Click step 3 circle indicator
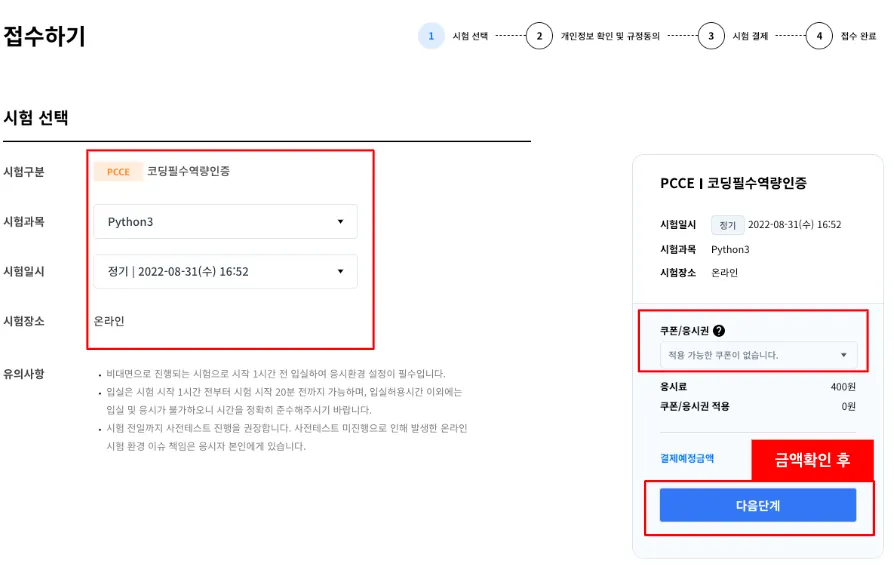 pos(711,37)
